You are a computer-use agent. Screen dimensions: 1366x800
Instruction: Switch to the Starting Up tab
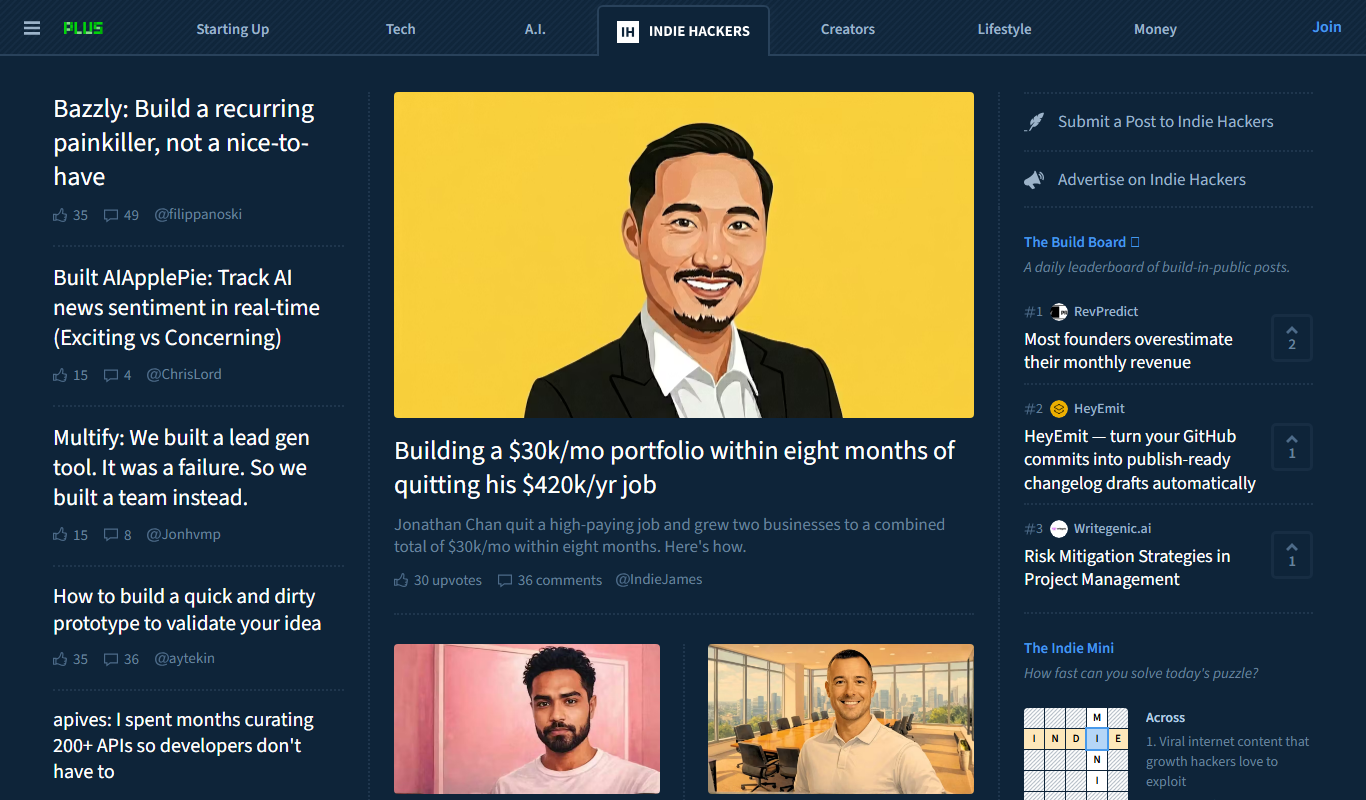pyautogui.click(x=232, y=29)
